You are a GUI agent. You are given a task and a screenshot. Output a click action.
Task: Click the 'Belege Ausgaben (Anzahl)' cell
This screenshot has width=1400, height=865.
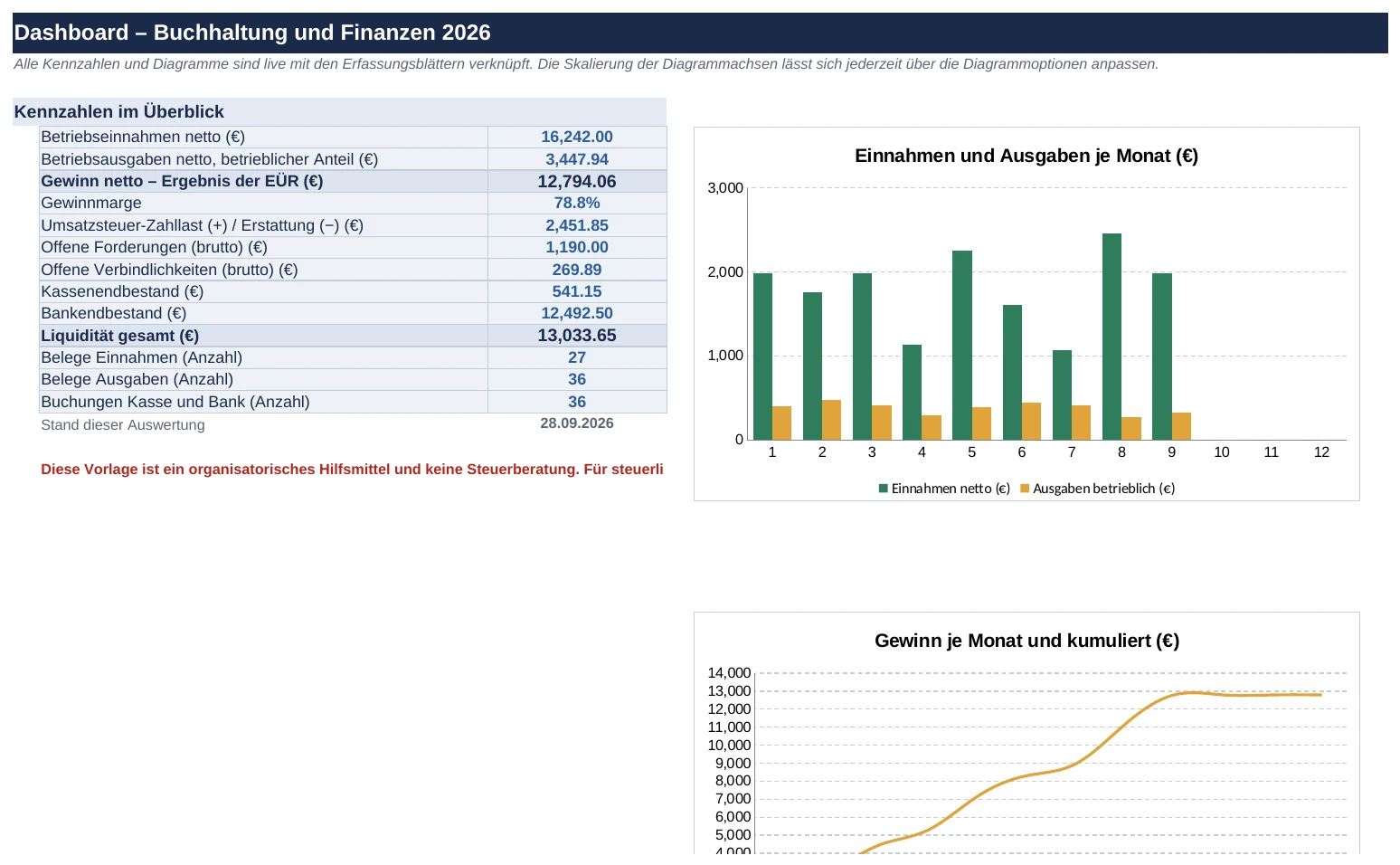click(x=263, y=379)
